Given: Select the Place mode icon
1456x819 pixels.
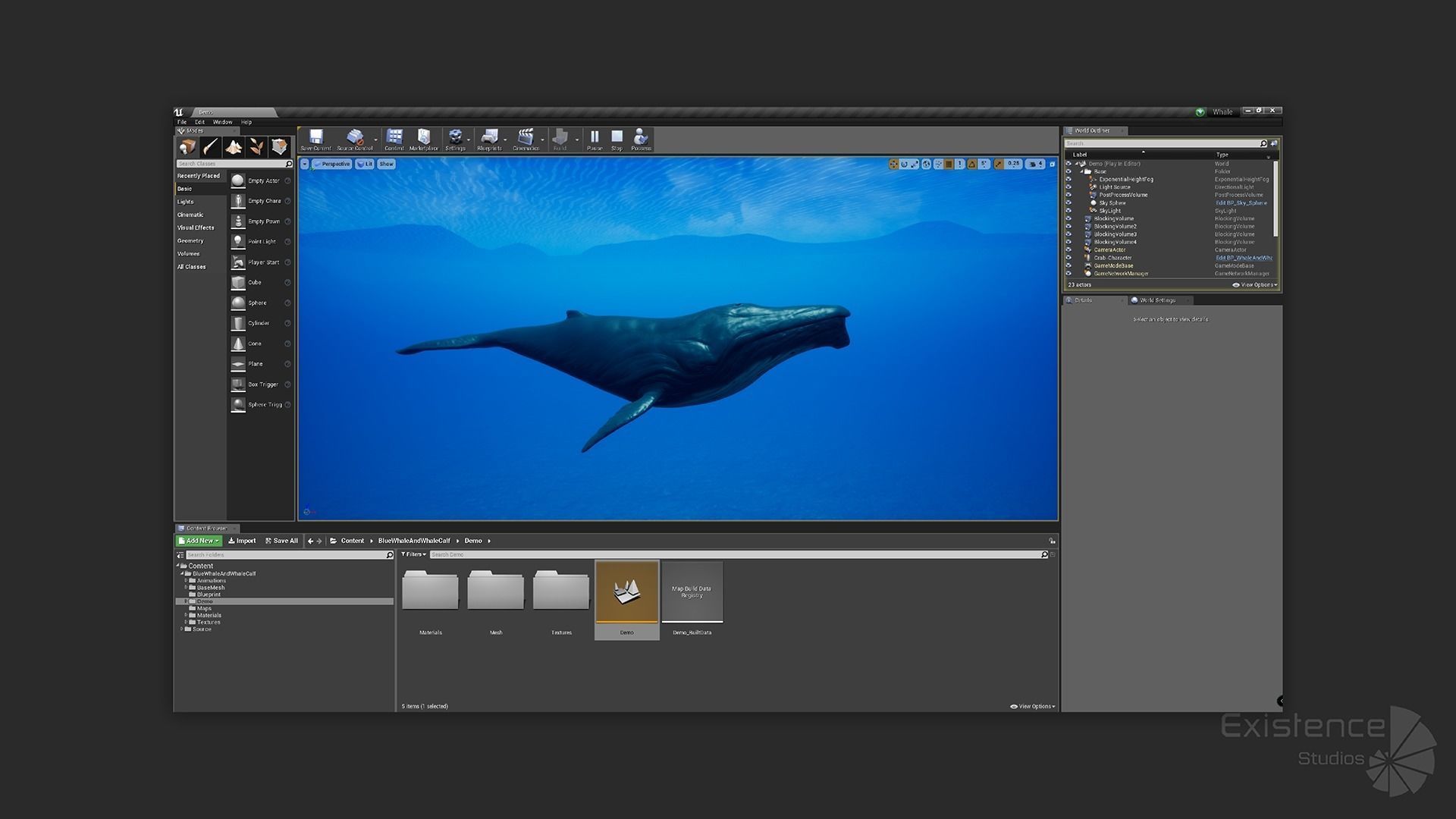Looking at the screenshot, I should 187,146.
